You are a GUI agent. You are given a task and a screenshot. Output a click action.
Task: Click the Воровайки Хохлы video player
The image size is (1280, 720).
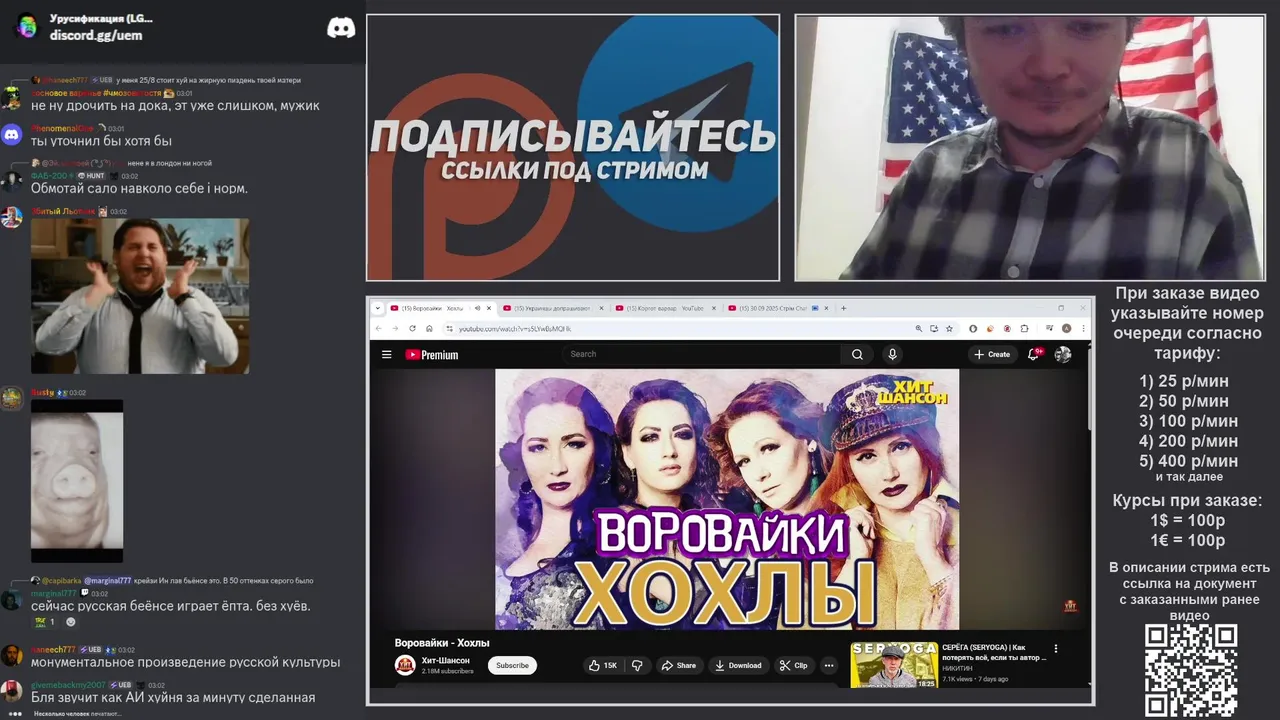[727, 499]
